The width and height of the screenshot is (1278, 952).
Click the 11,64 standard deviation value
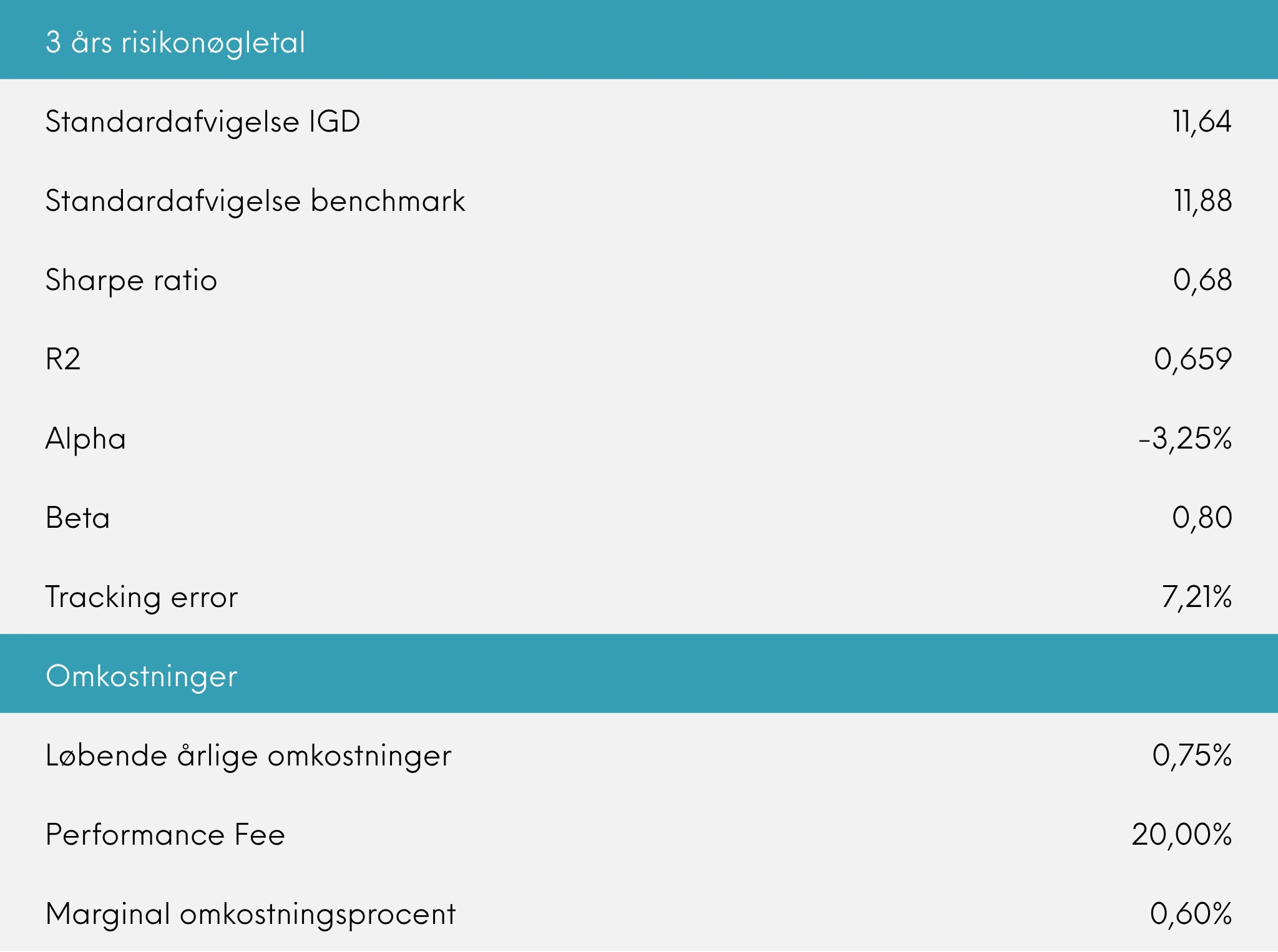(1202, 121)
